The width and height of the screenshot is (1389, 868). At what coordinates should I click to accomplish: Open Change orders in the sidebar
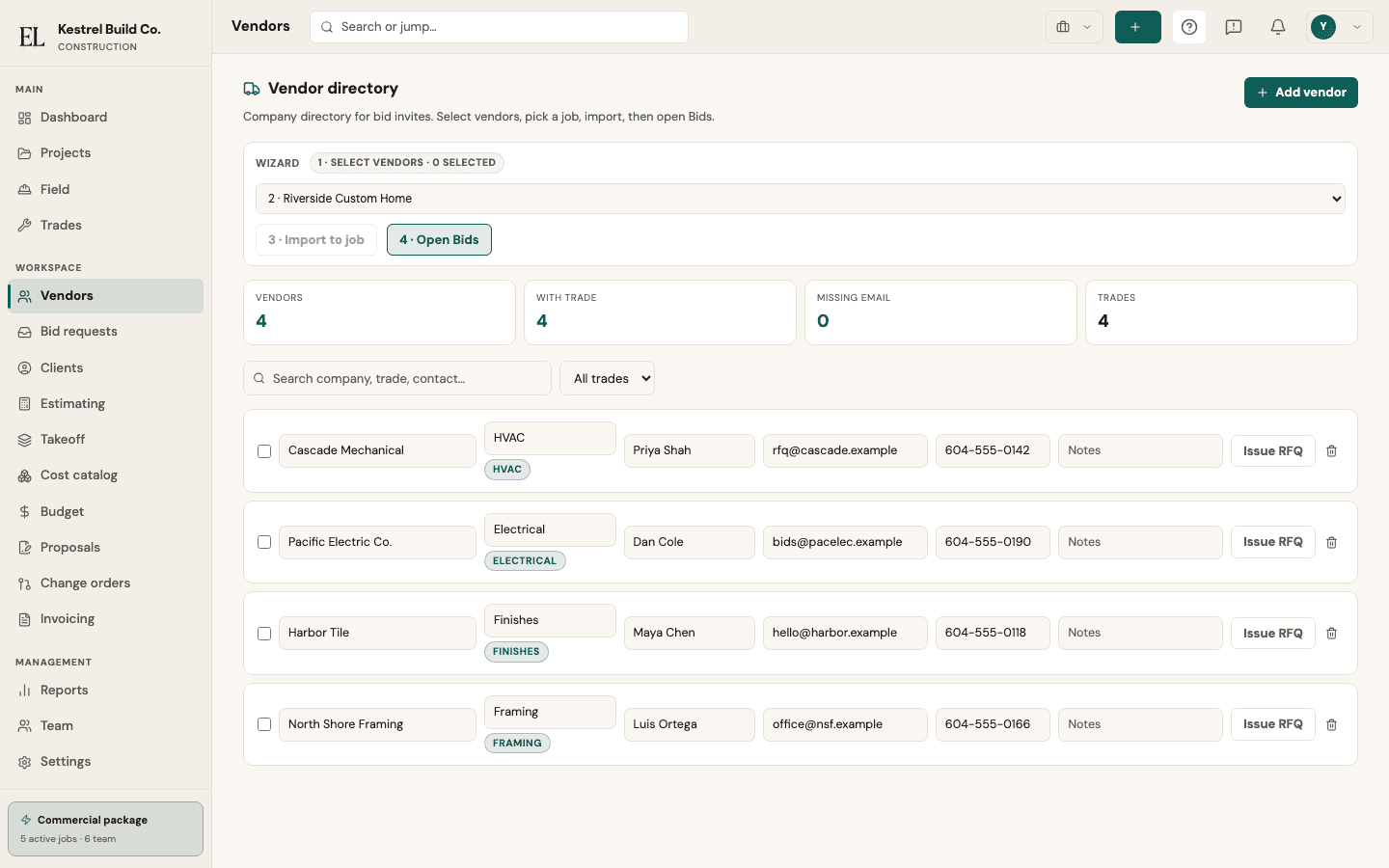[x=106, y=583]
